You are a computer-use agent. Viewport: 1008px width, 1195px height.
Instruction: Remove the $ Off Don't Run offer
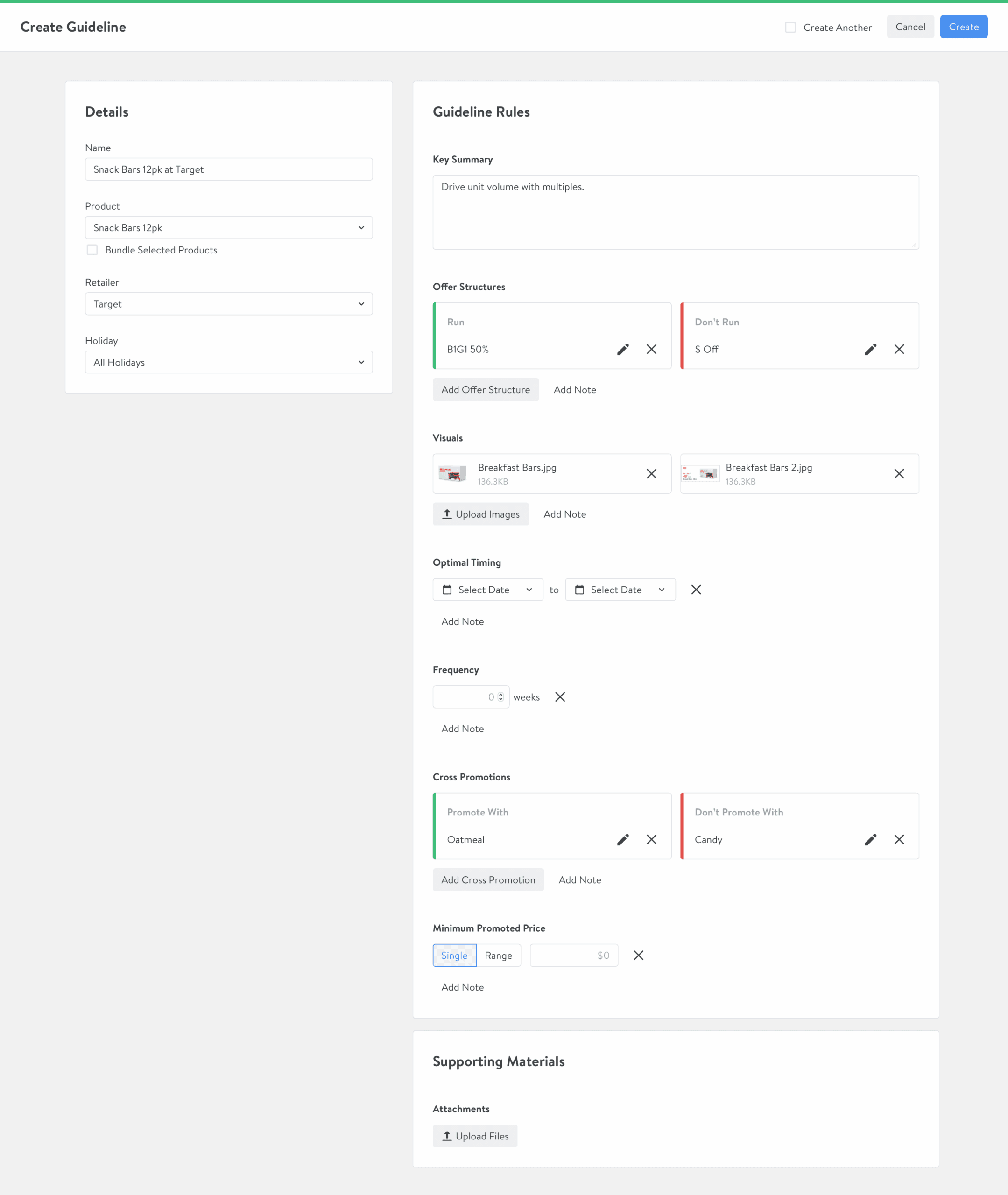(x=899, y=349)
